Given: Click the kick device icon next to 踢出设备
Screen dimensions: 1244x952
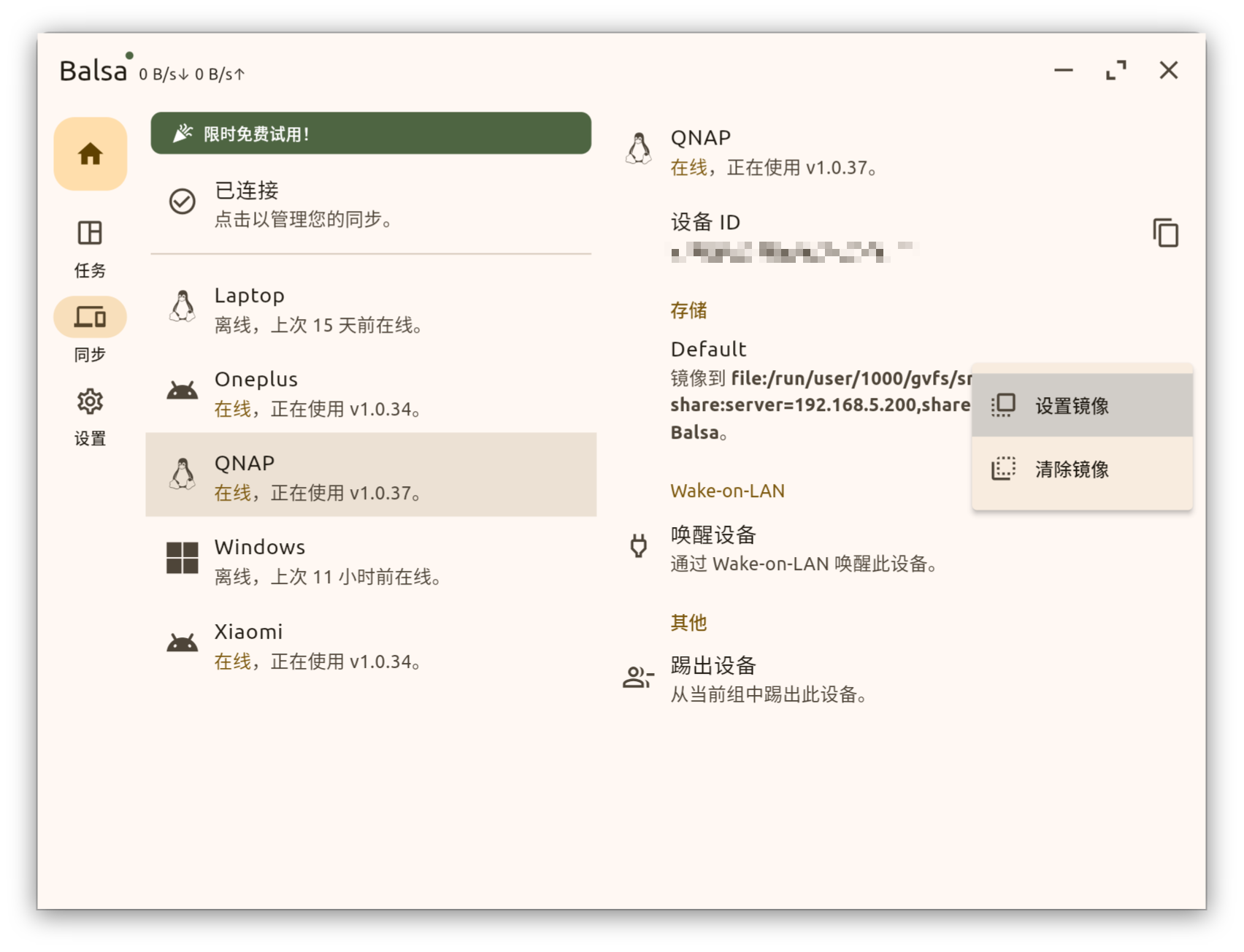Looking at the screenshot, I should pyautogui.click(x=636, y=678).
